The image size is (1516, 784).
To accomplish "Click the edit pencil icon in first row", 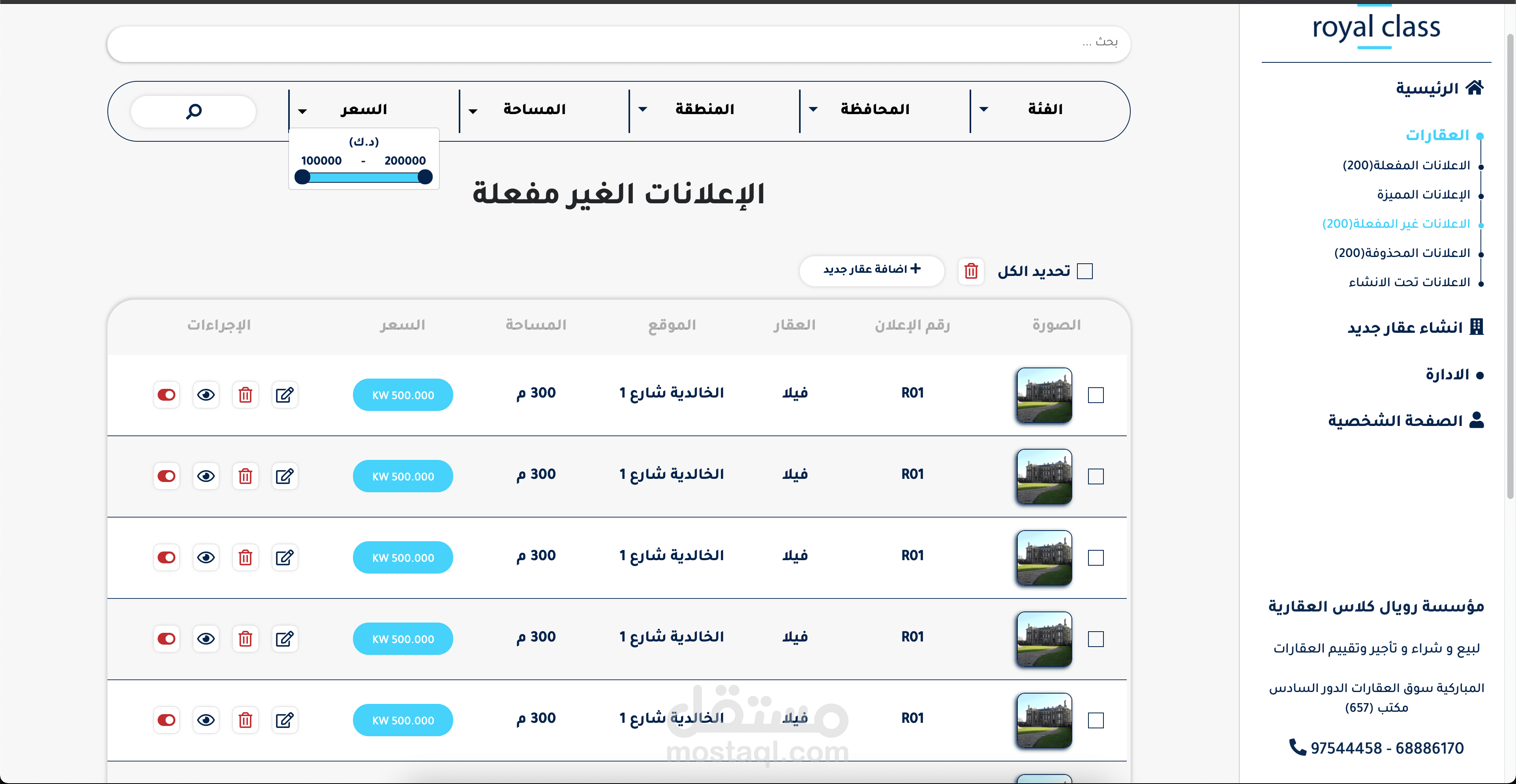I will tap(285, 395).
